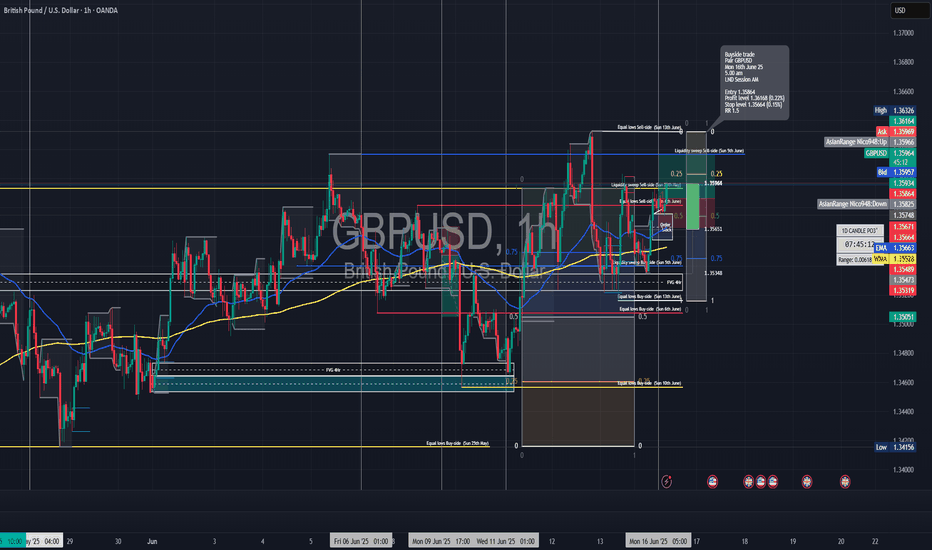
Task: Click the WMA 1.35528 indicator label
Action: (894, 259)
